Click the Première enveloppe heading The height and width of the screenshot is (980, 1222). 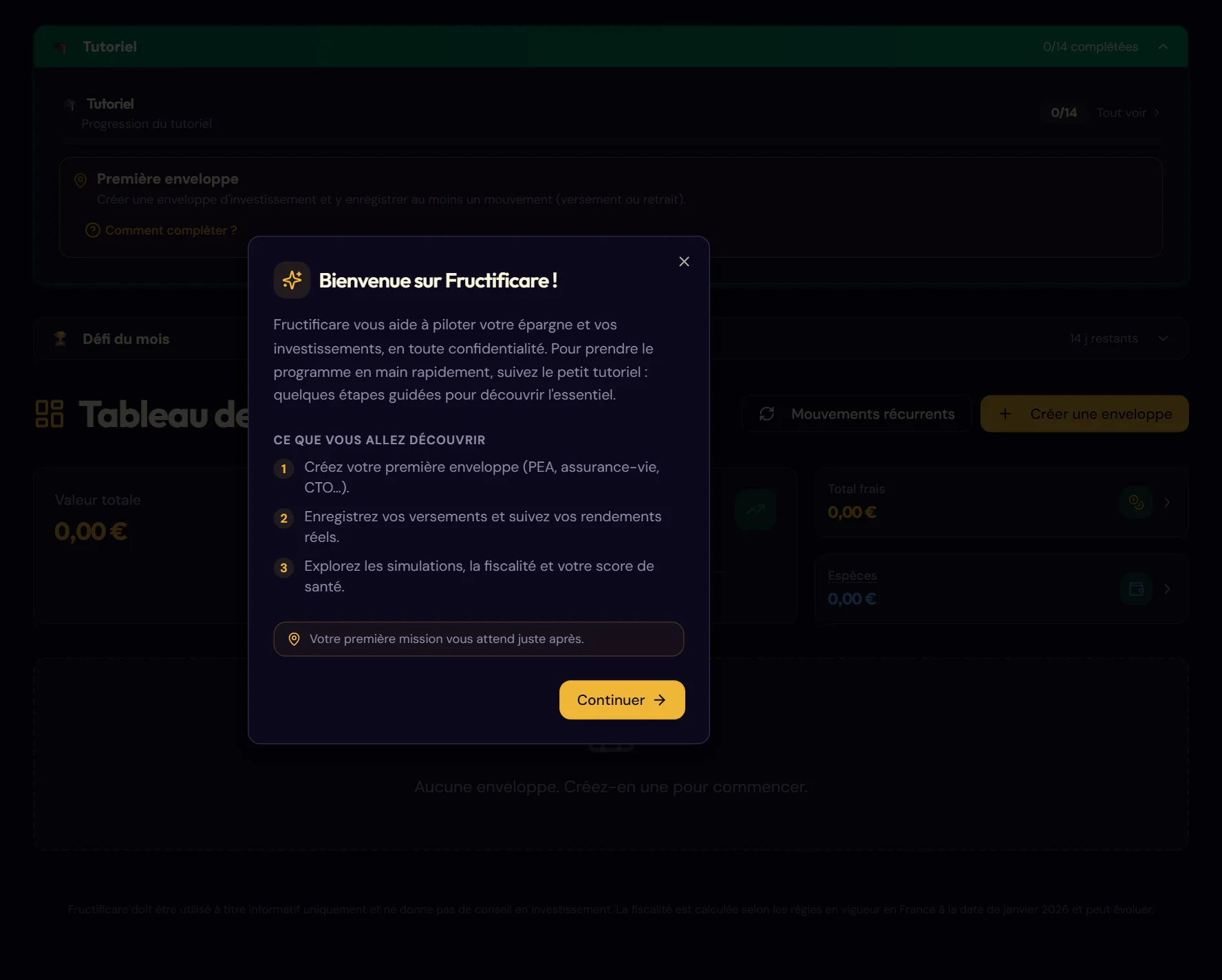[x=168, y=179]
